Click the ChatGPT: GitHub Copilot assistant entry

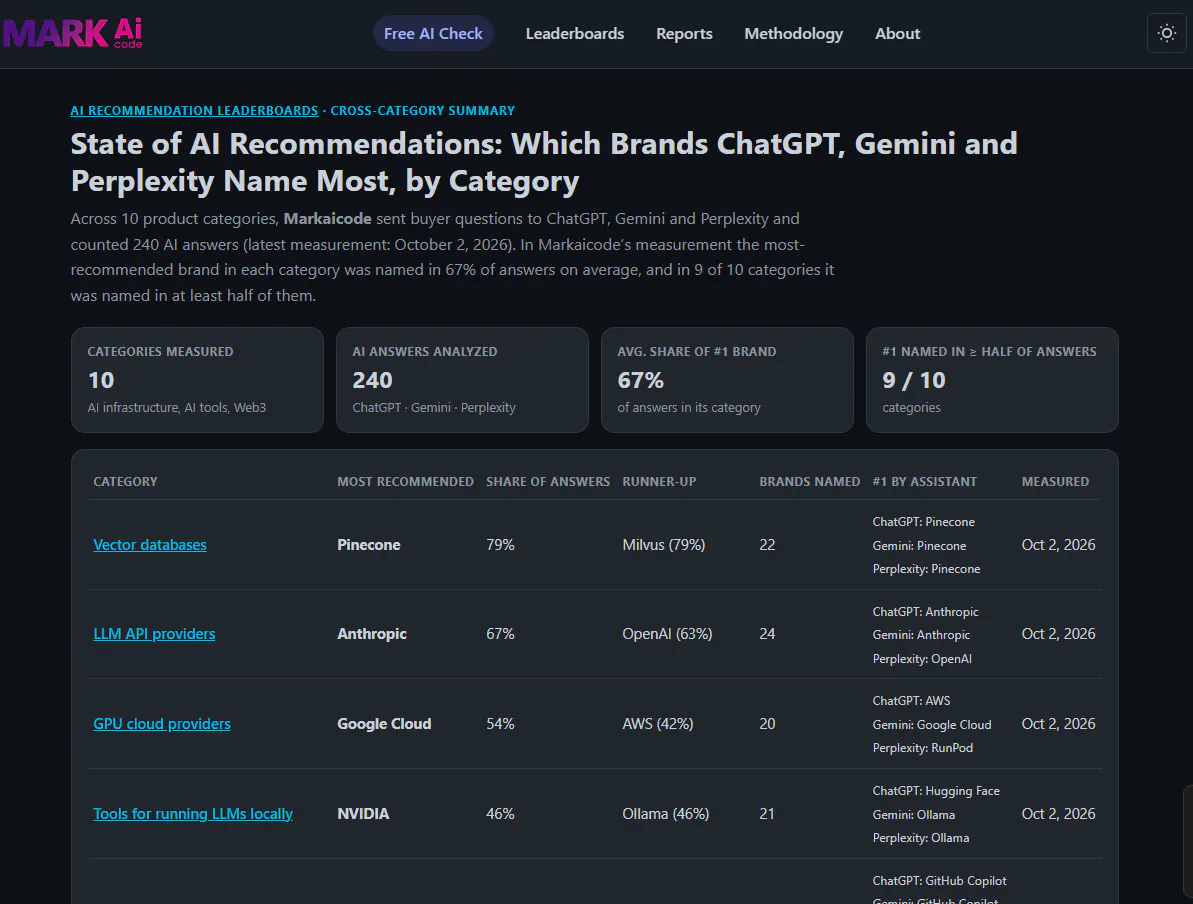click(940, 880)
